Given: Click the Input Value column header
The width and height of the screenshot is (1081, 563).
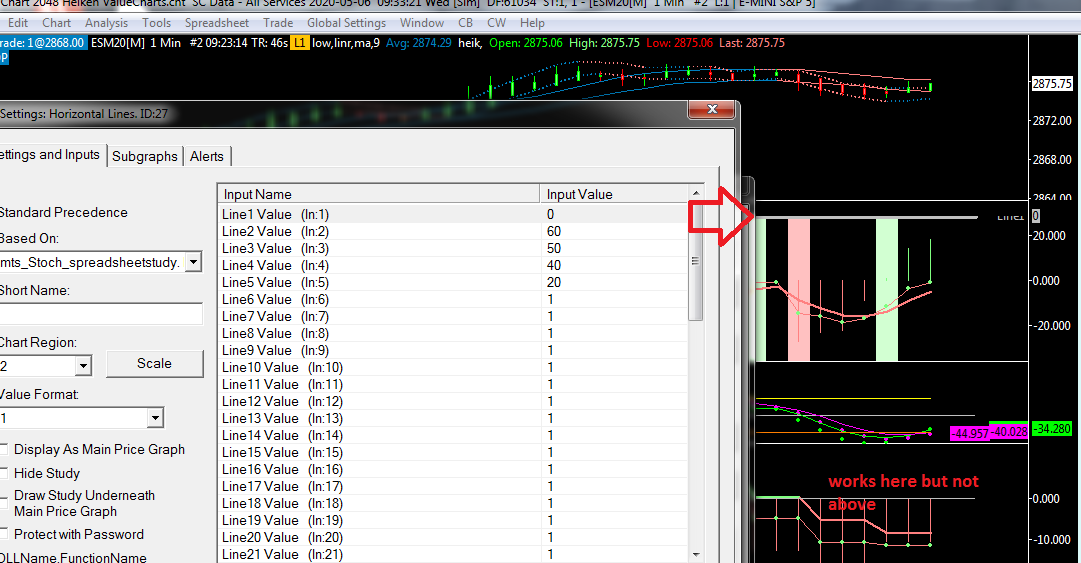Looking at the screenshot, I should click(x=614, y=194).
